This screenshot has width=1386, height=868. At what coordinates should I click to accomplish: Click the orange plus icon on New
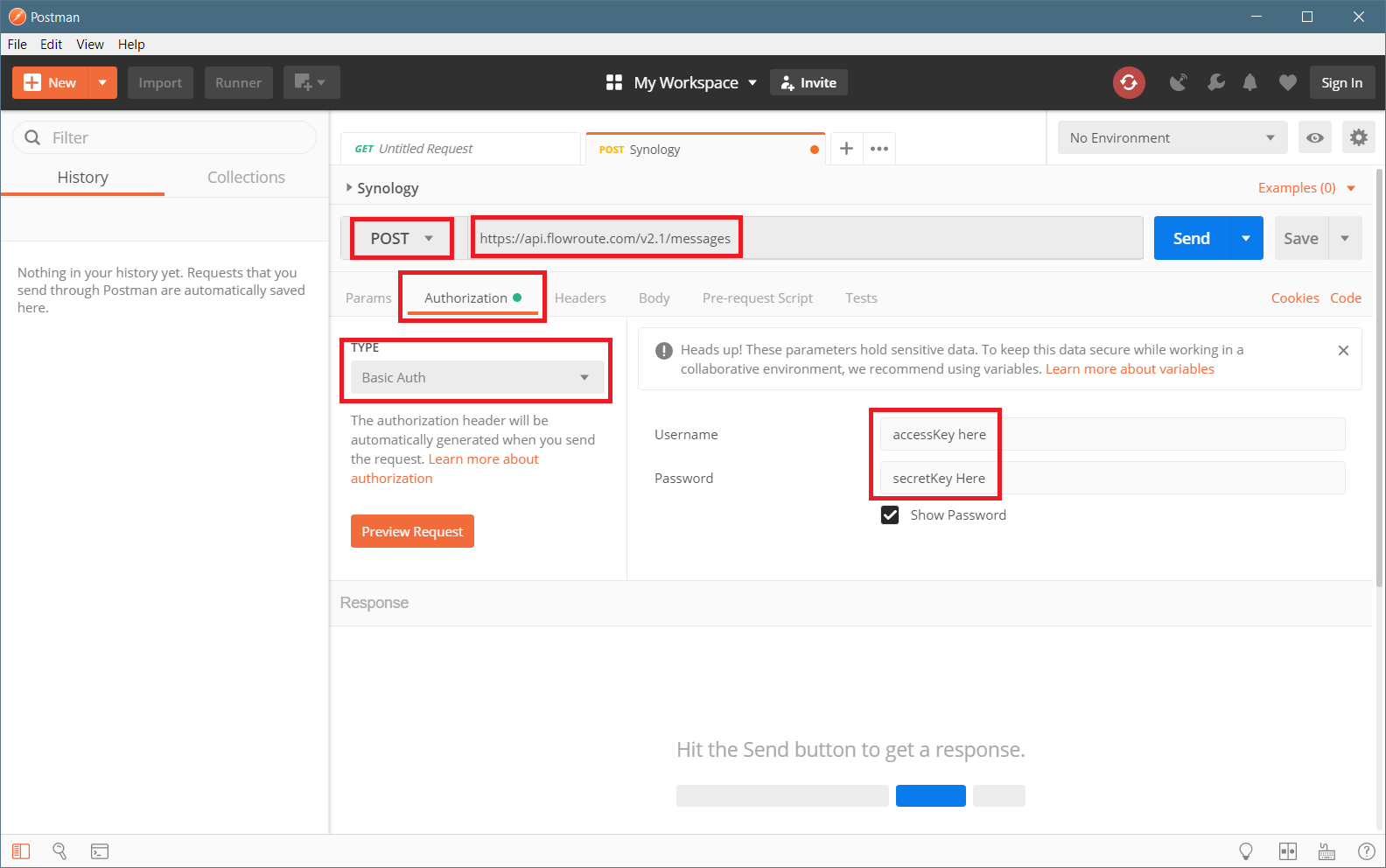click(x=32, y=82)
